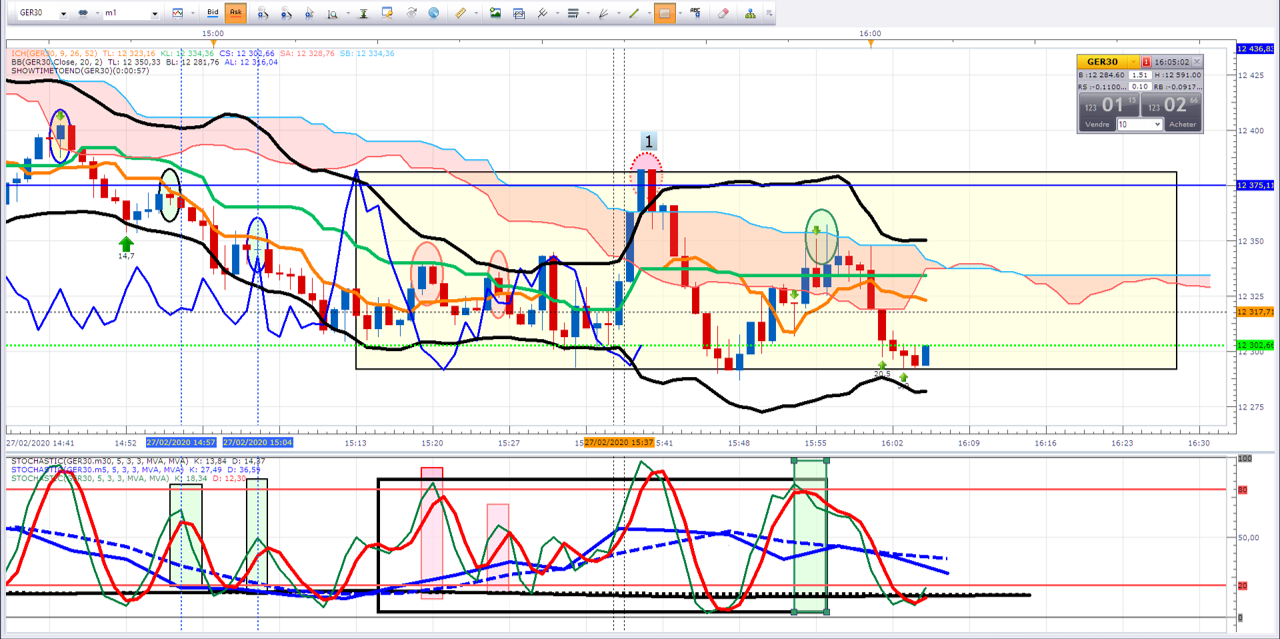Expand the chart link icon's dropdown arrow
1280x639 pixels.
click(96, 13)
